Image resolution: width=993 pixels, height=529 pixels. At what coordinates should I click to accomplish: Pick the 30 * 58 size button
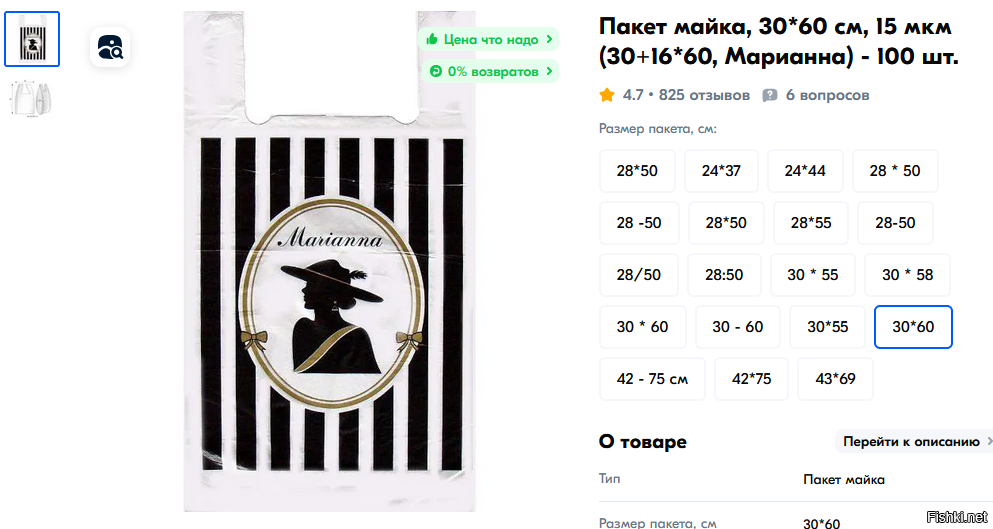[x=907, y=275]
